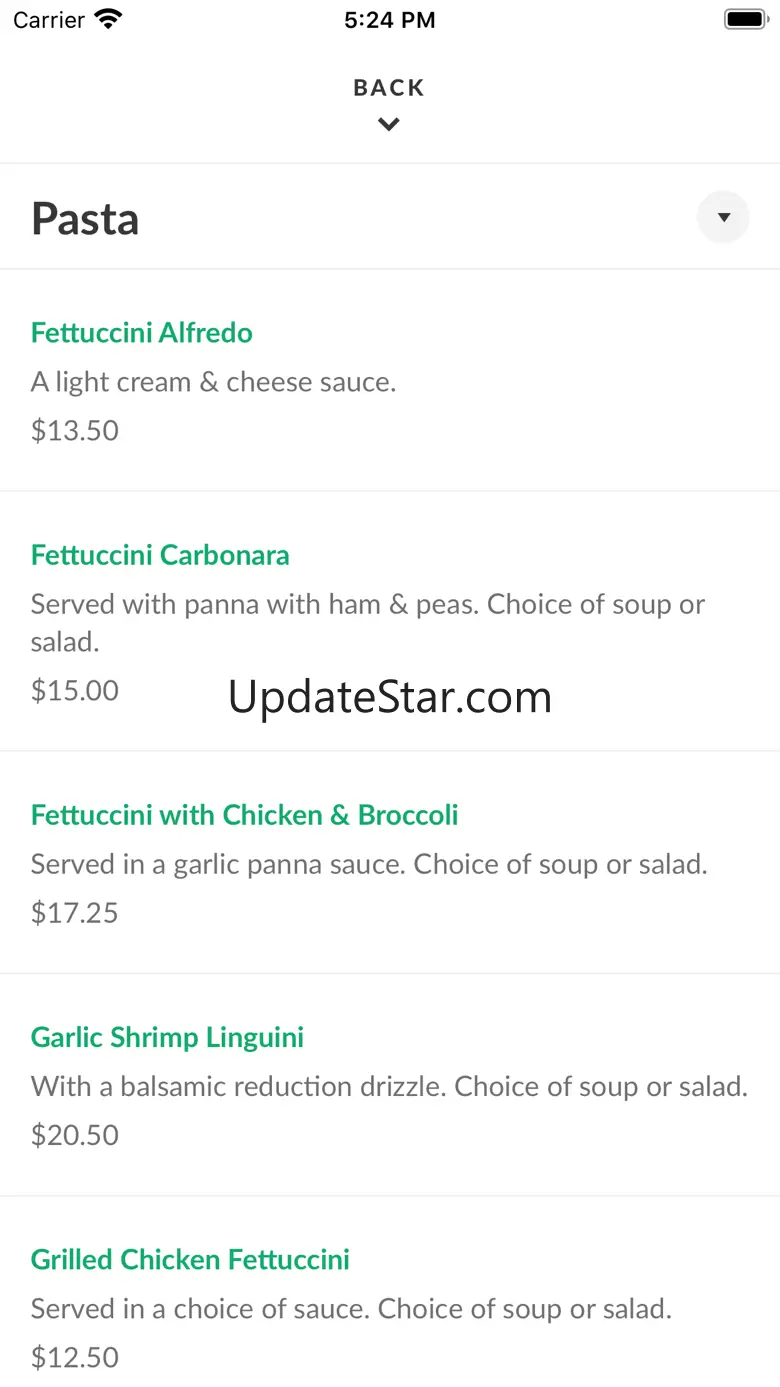Select Garlic Shrimp Linguini

[167, 1037]
